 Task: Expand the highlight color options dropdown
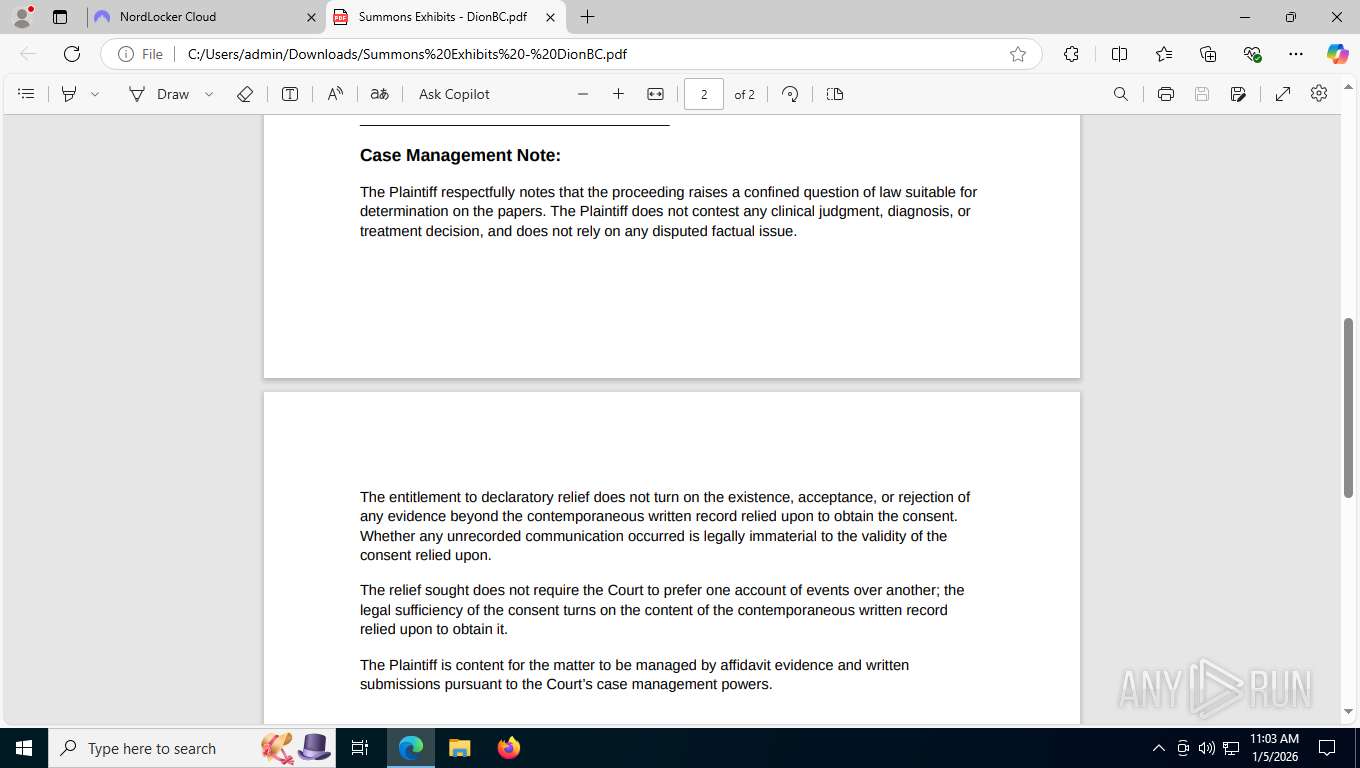click(95, 94)
